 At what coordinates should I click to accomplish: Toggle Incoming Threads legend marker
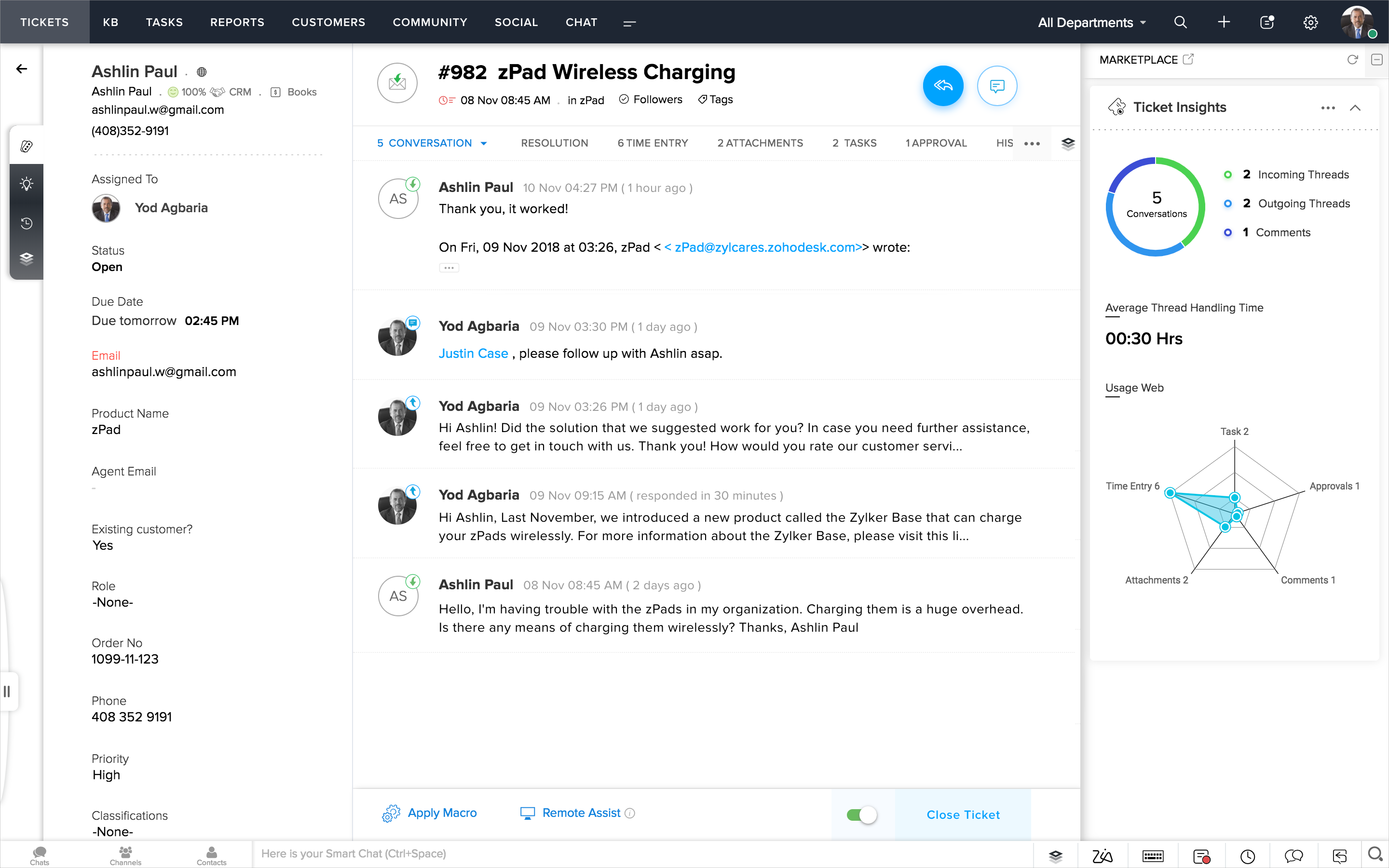point(1227,175)
